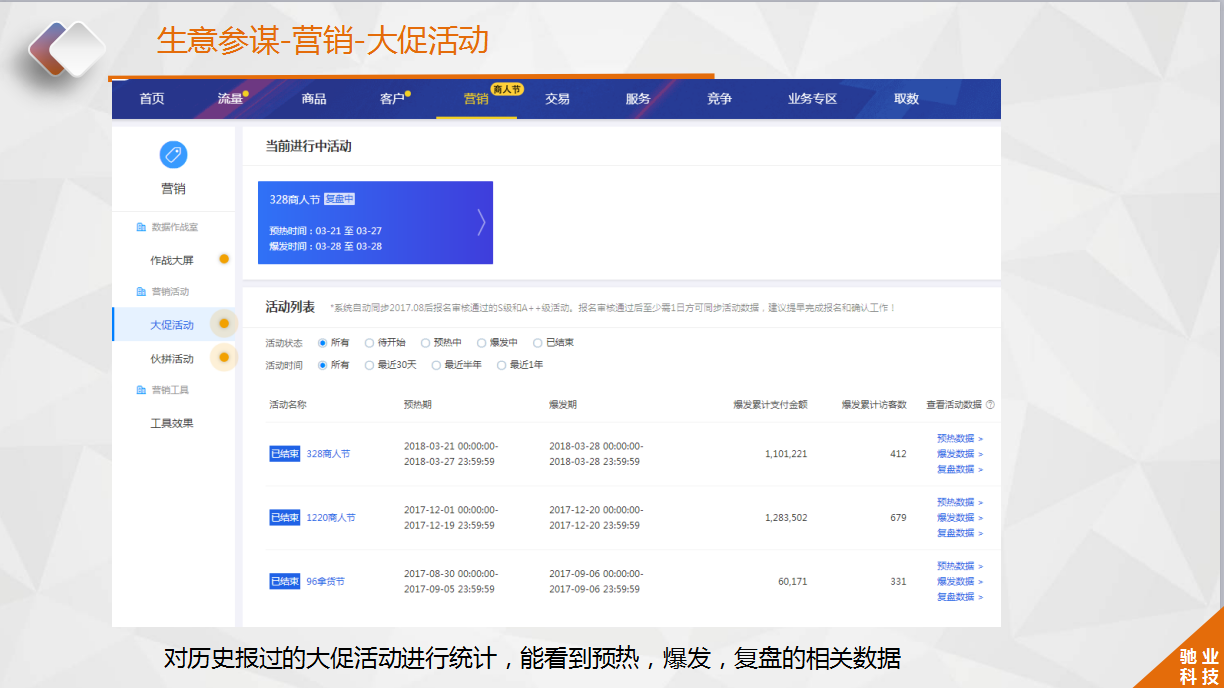Click the 数据作战室 section icon in sidebar
1224x688 pixels.
(x=141, y=228)
